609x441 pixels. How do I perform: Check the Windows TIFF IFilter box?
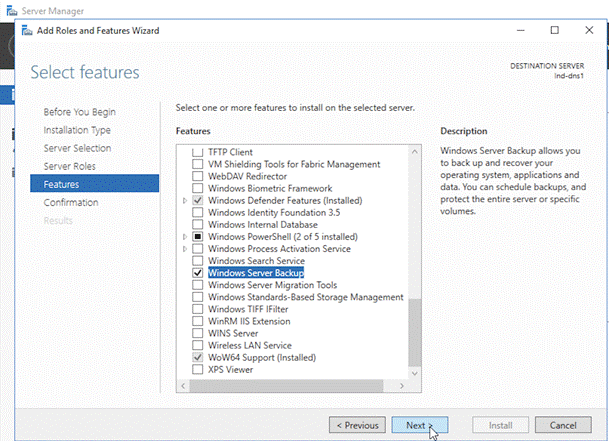click(x=197, y=309)
